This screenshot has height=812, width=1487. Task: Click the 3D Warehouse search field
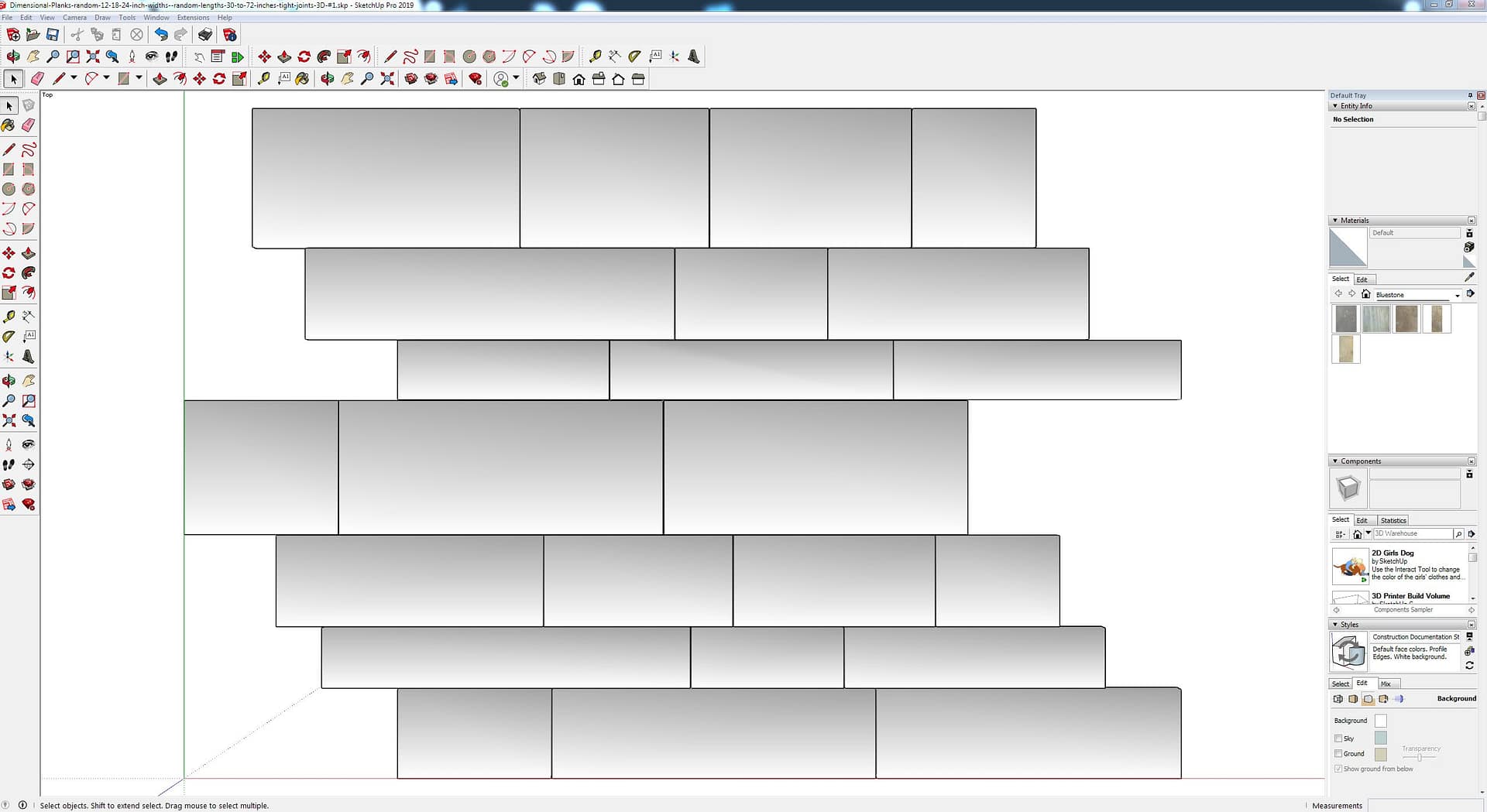click(1412, 533)
